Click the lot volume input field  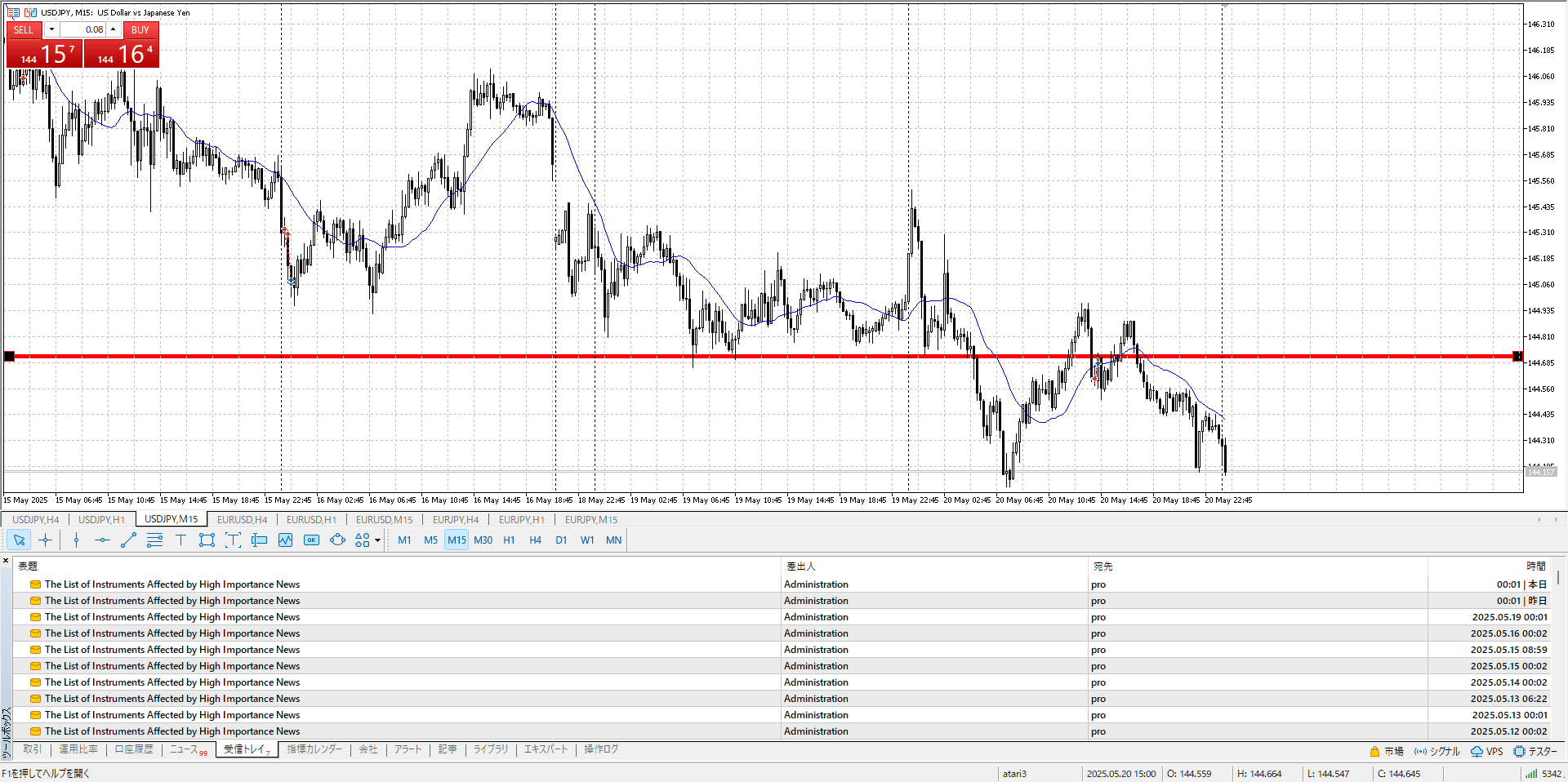click(84, 29)
